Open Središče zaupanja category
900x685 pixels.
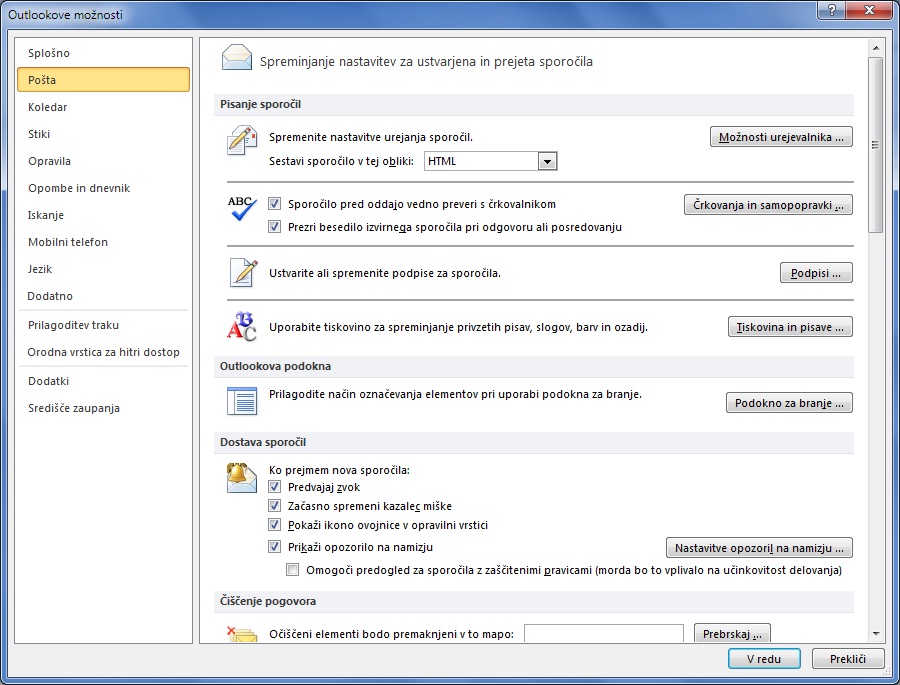103,408
